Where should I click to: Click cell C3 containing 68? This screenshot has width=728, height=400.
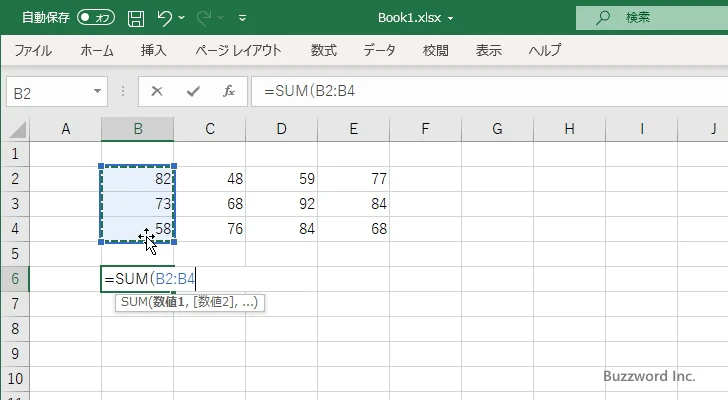point(210,204)
